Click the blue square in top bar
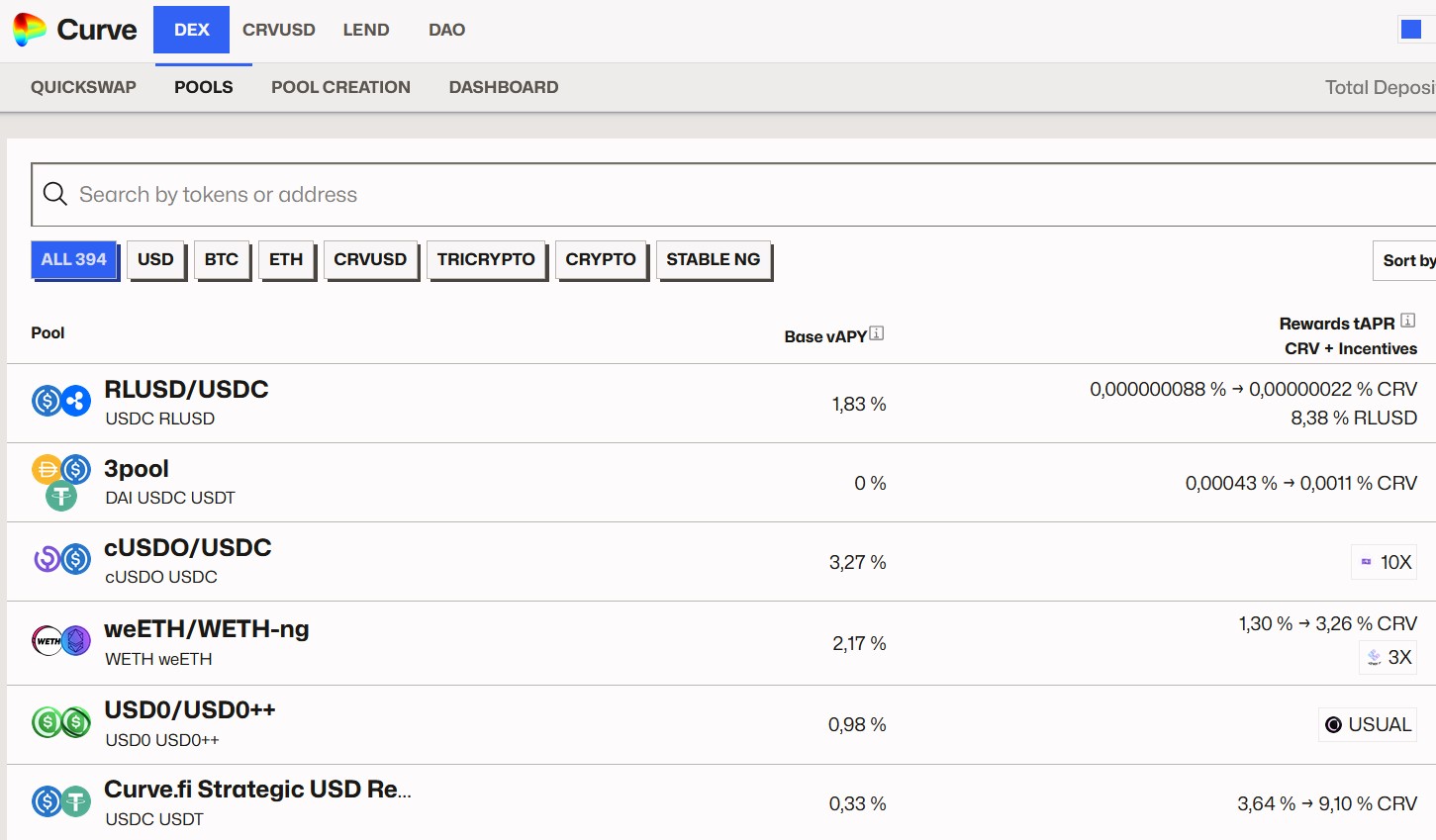 1411,30
